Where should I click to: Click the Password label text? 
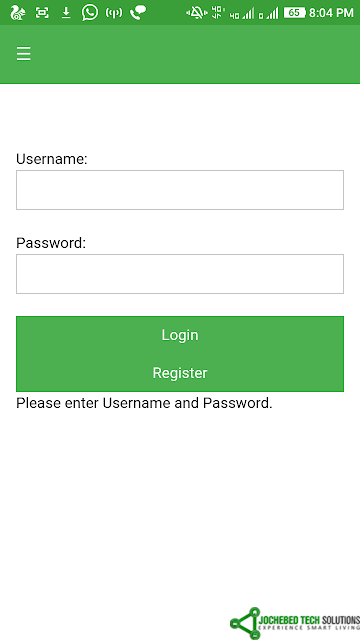click(51, 243)
